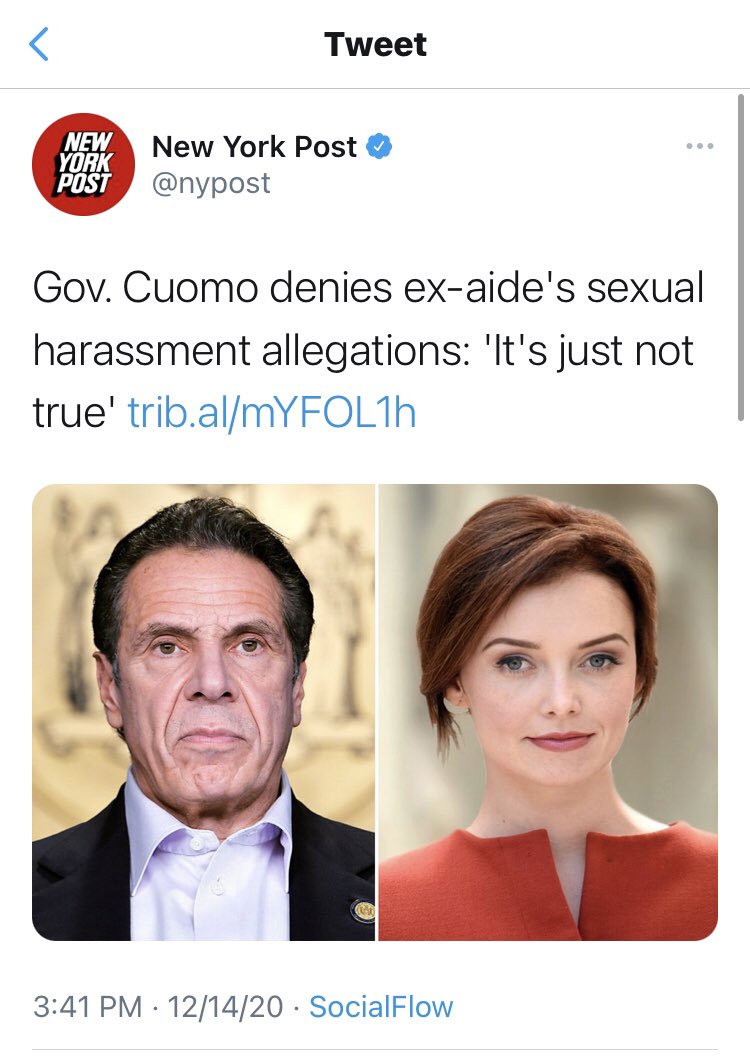Tap the lapel pin in the left photo
Viewport: 750px width, 1064px height.
point(364,910)
